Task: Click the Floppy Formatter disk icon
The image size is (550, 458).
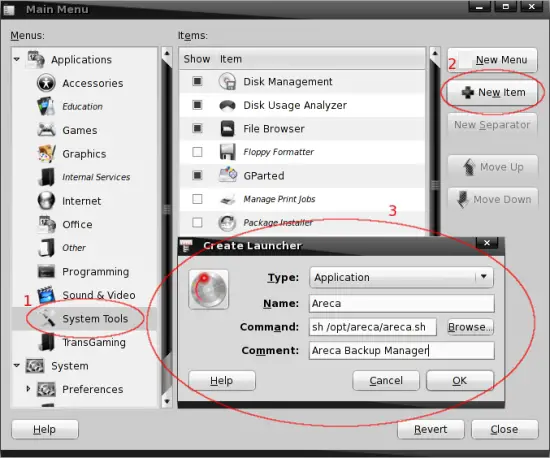Action: tap(227, 152)
